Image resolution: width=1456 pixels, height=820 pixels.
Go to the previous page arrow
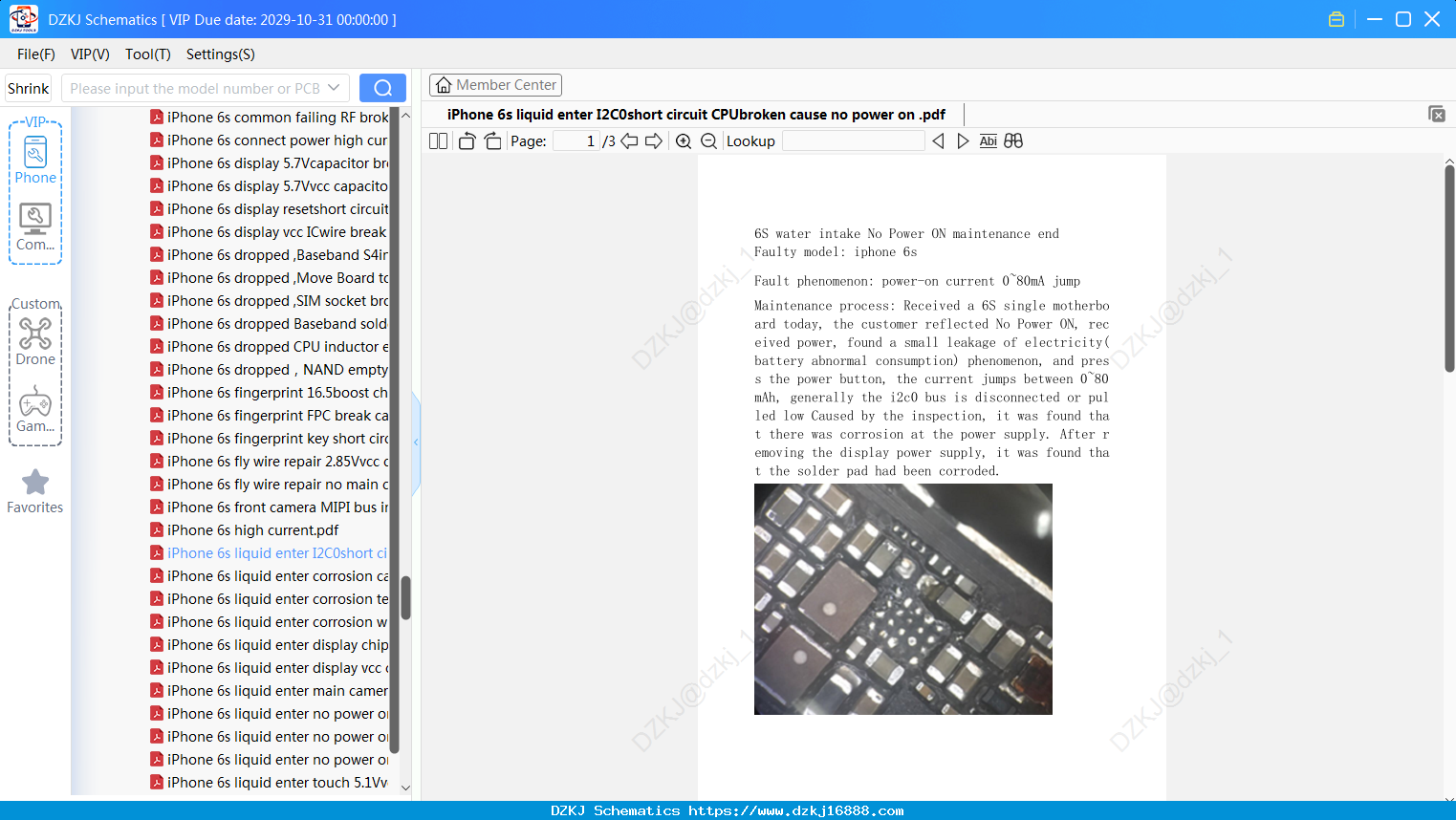tap(629, 141)
